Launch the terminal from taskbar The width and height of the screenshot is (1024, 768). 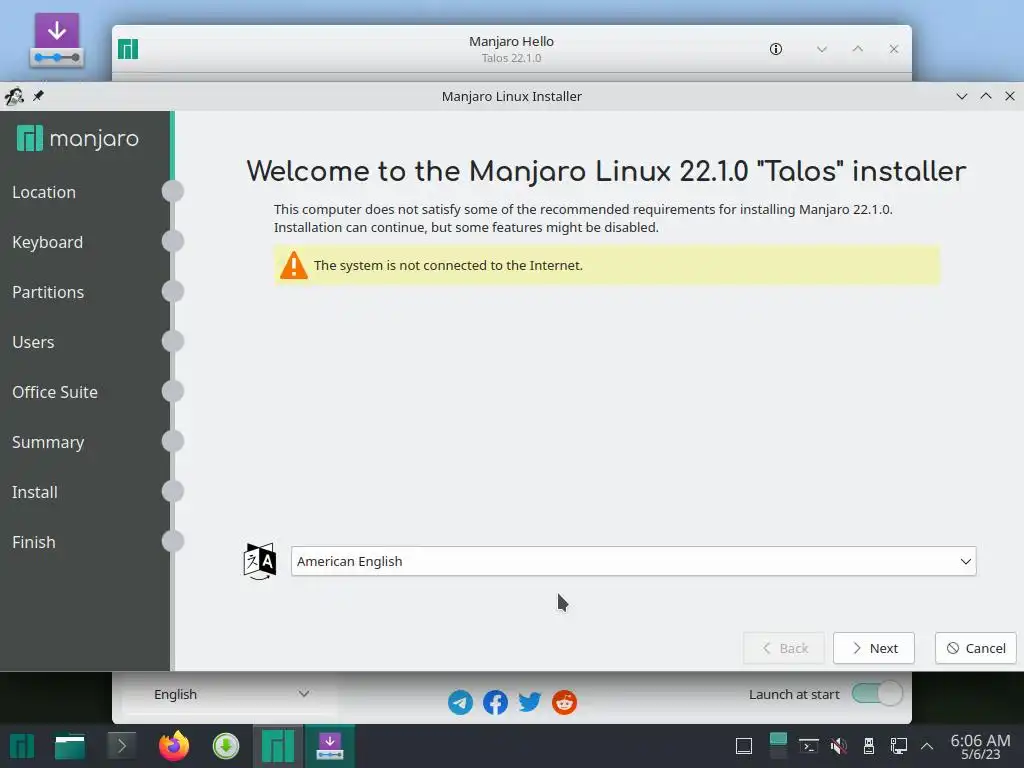point(121,746)
